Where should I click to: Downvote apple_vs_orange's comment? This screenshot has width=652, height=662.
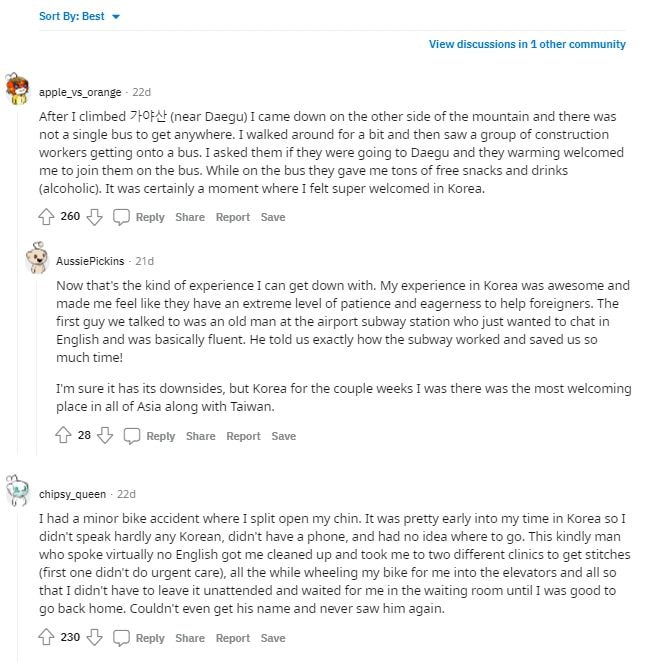click(95, 217)
